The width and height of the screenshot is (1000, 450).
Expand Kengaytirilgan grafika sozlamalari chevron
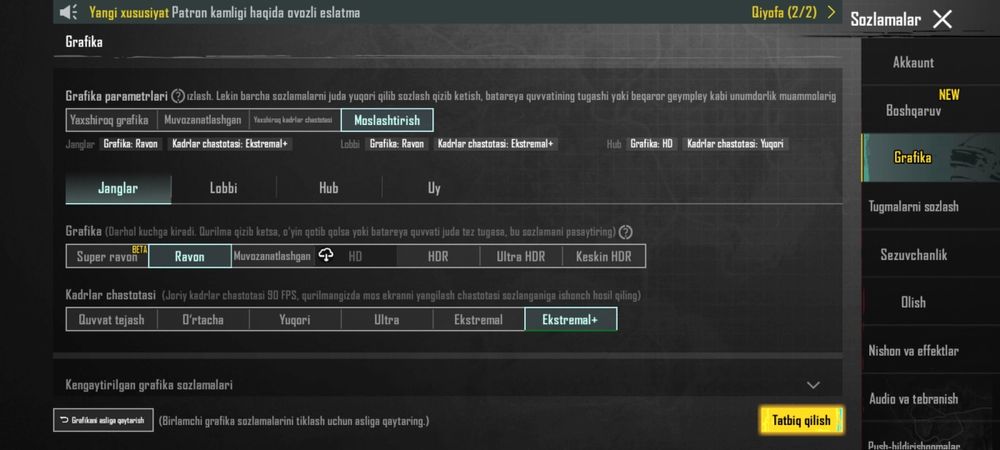pos(813,385)
